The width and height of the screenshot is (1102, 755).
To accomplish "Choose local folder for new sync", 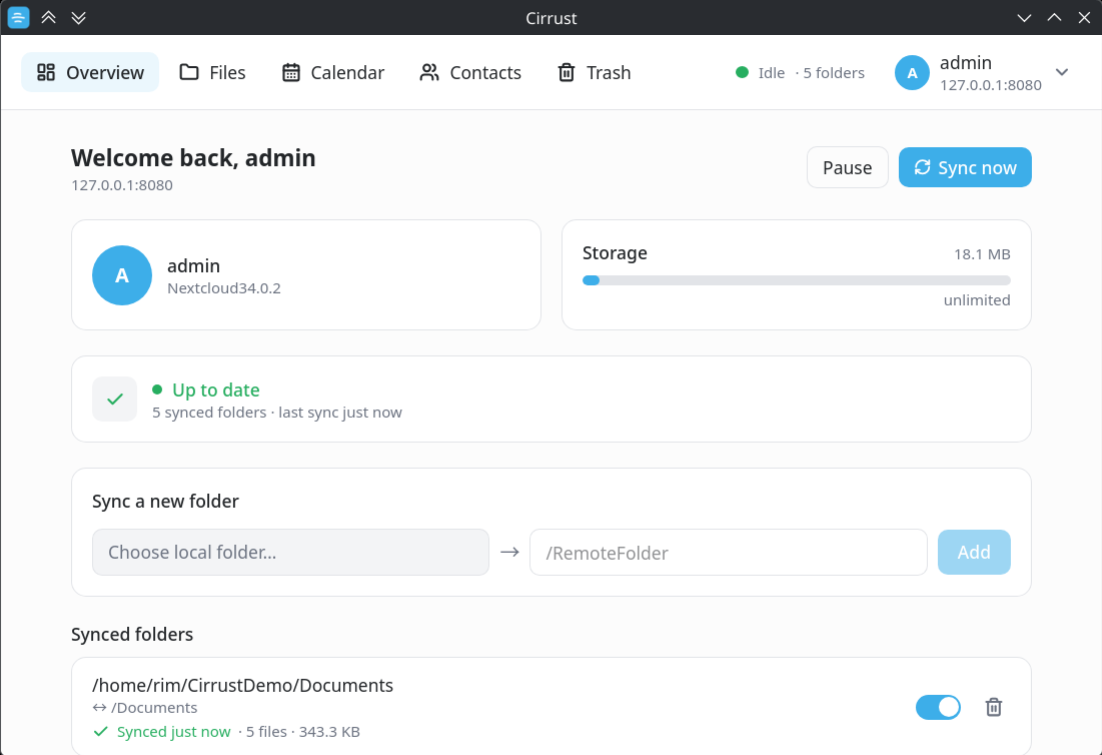I will [x=290, y=553].
